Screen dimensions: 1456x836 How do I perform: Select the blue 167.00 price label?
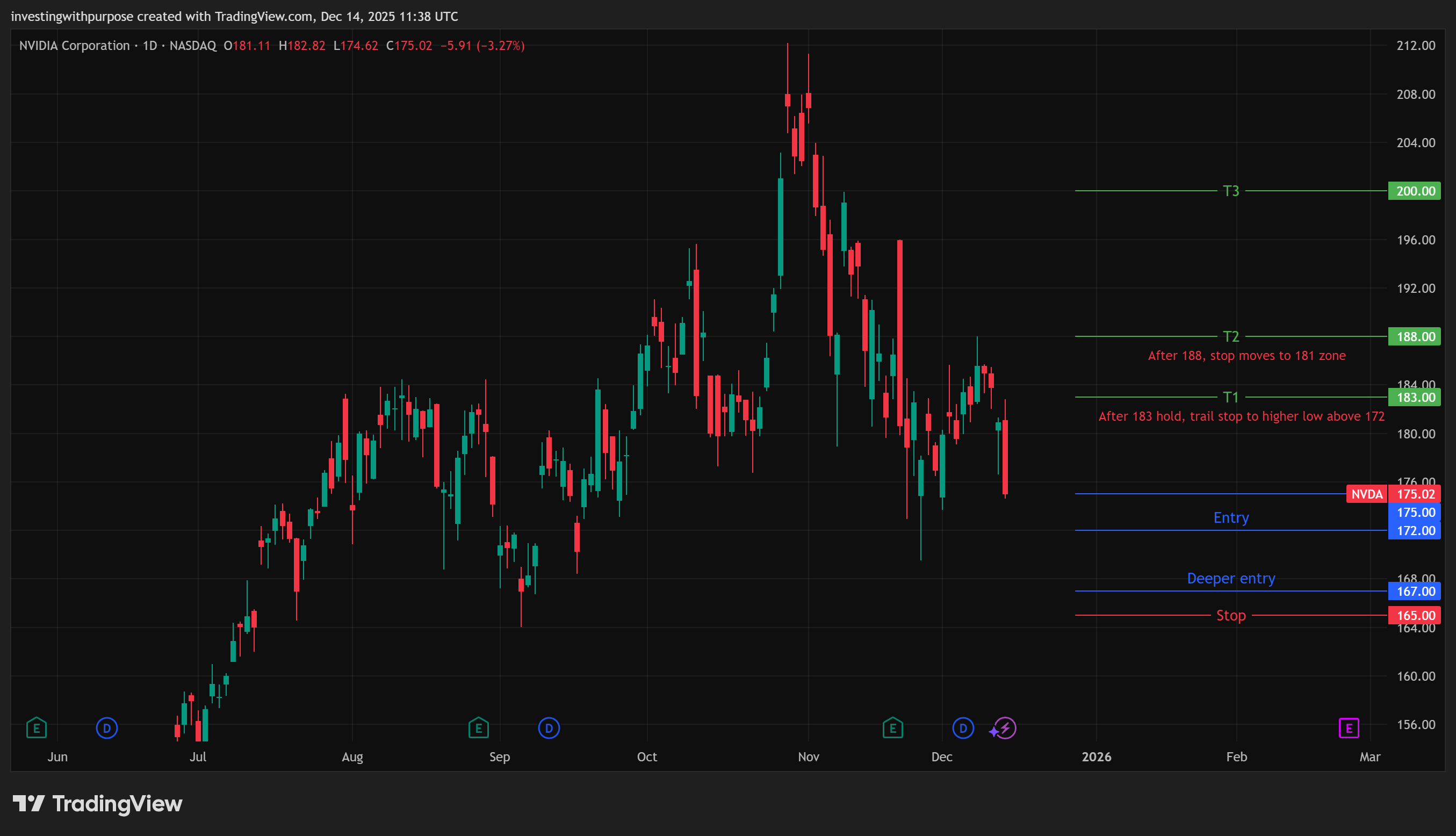coord(1414,591)
